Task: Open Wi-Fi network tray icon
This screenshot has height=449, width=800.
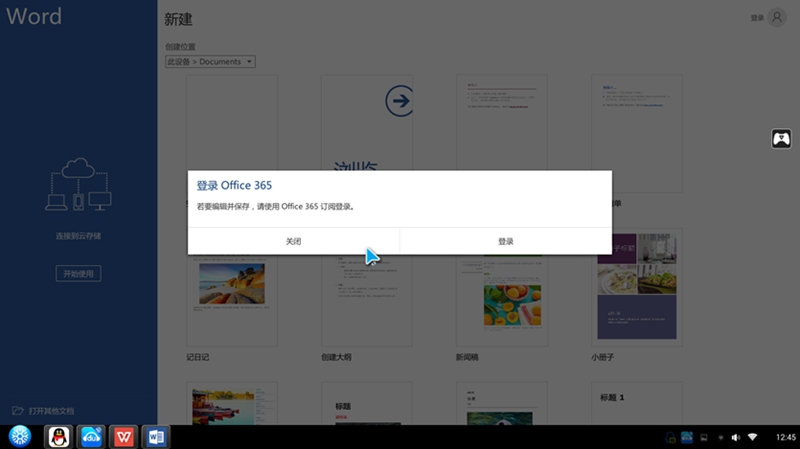Action: pyautogui.click(x=753, y=437)
